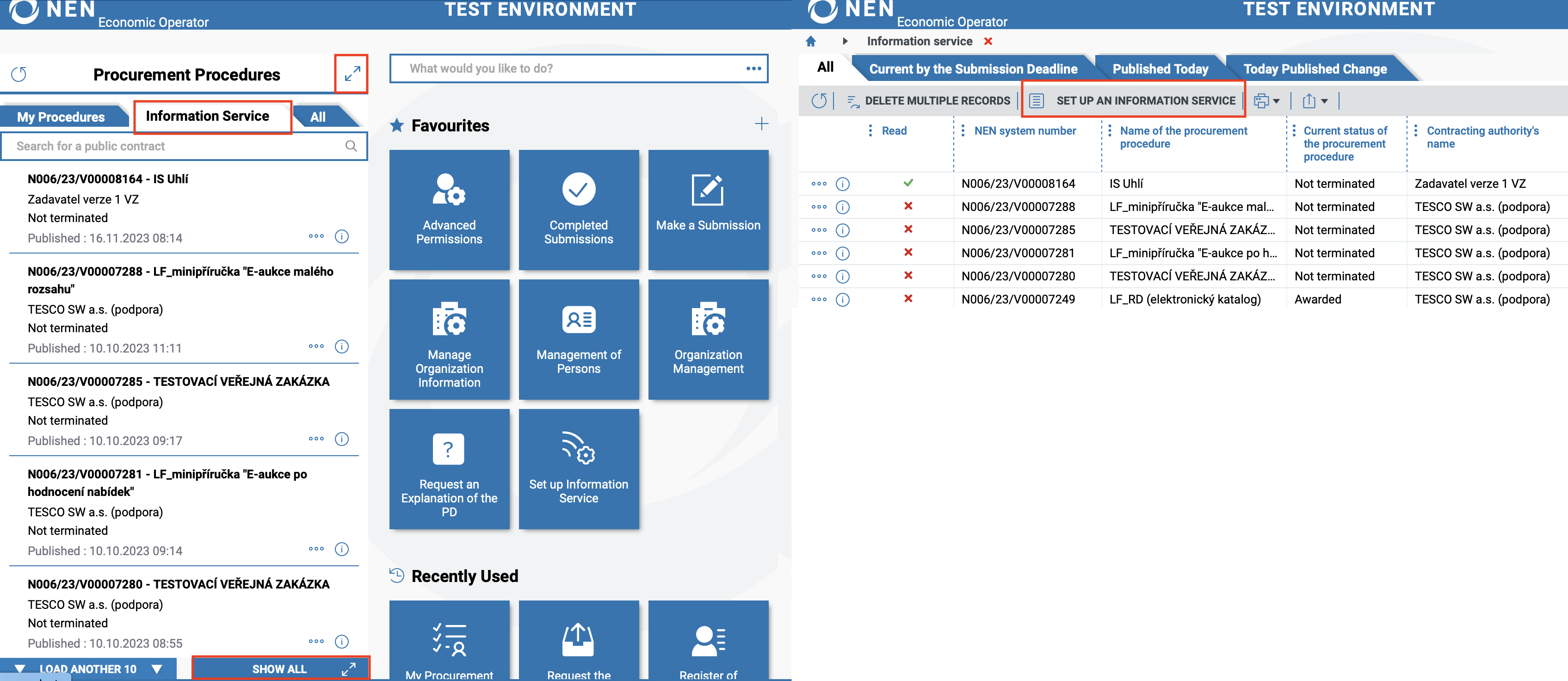Viewport: 1568px width, 681px height.
Task: Open the print dropdown arrow in the toolbar
Action: pyautogui.click(x=1277, y=101)
